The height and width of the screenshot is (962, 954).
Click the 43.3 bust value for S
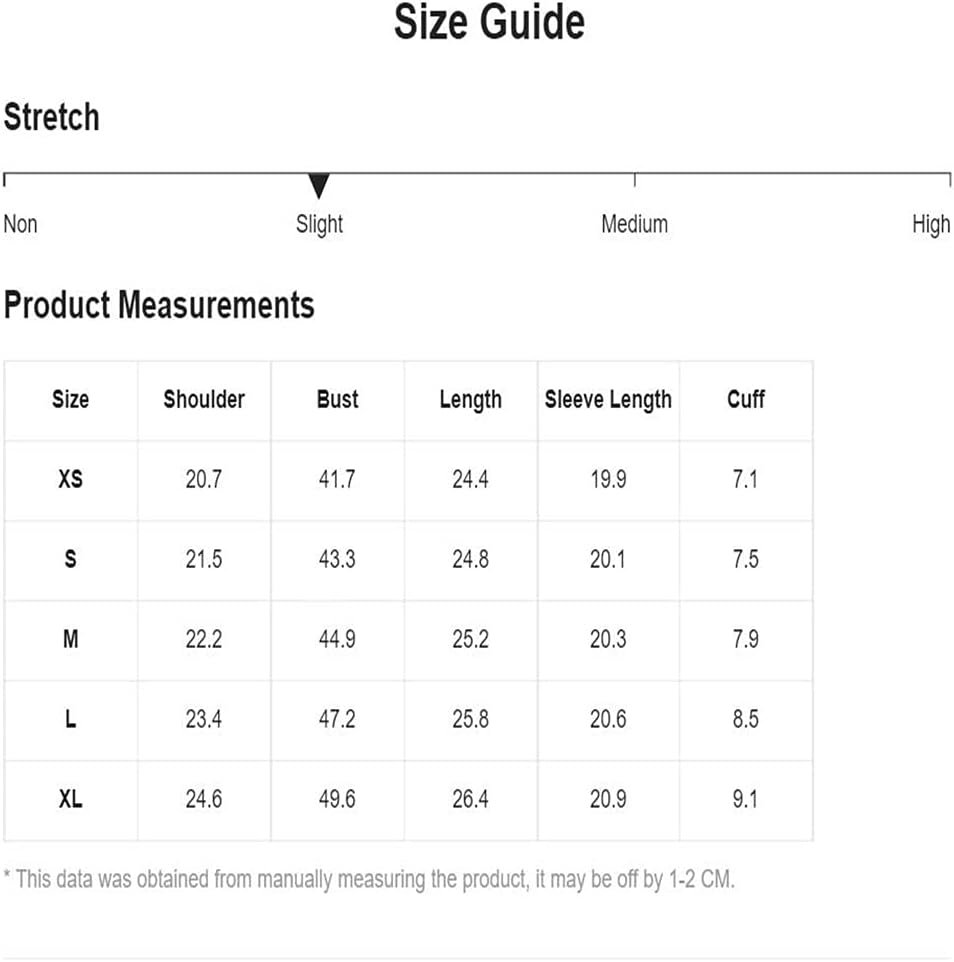pyautogui.click(x=337, y=559)
